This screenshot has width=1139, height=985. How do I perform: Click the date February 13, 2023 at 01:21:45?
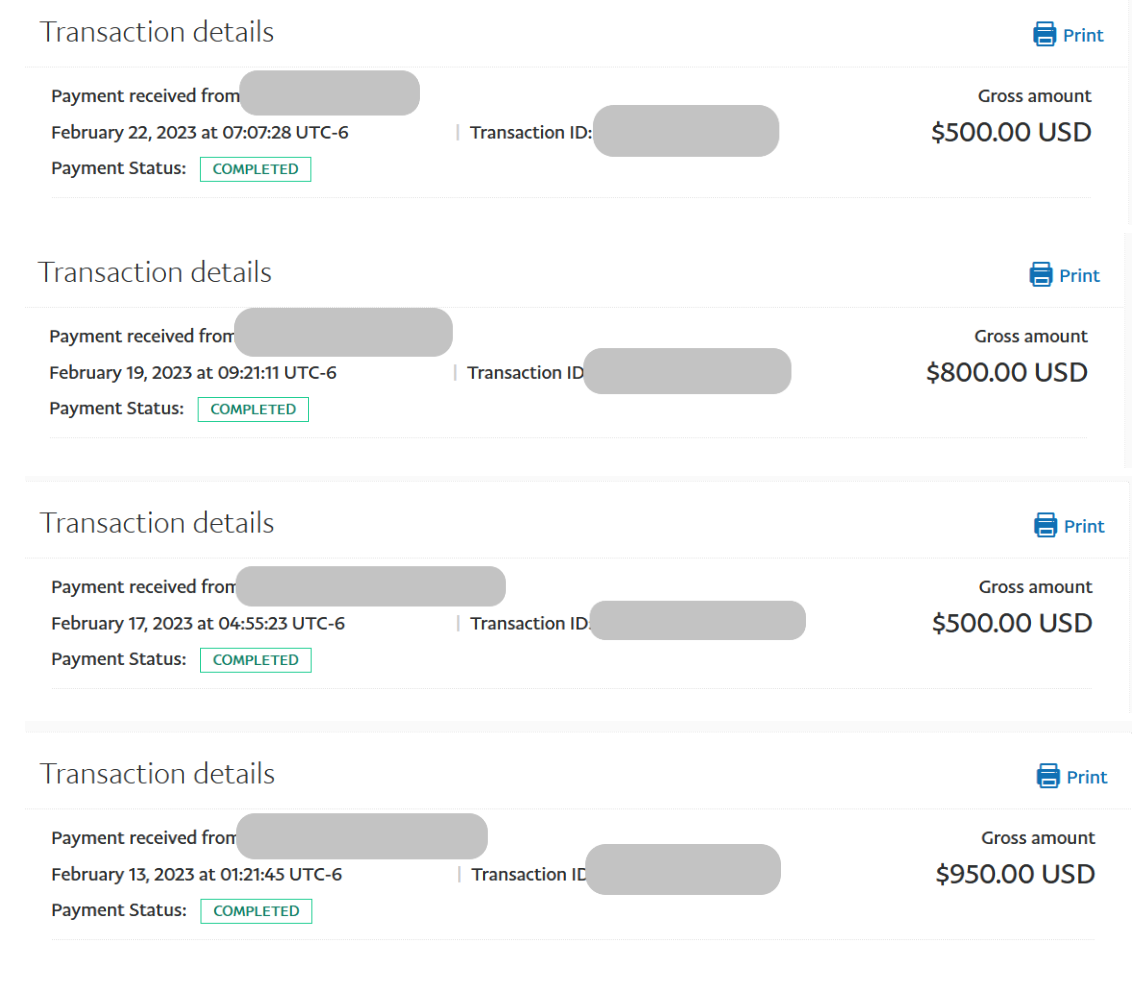pyautogui.click(x=196, y=874)
